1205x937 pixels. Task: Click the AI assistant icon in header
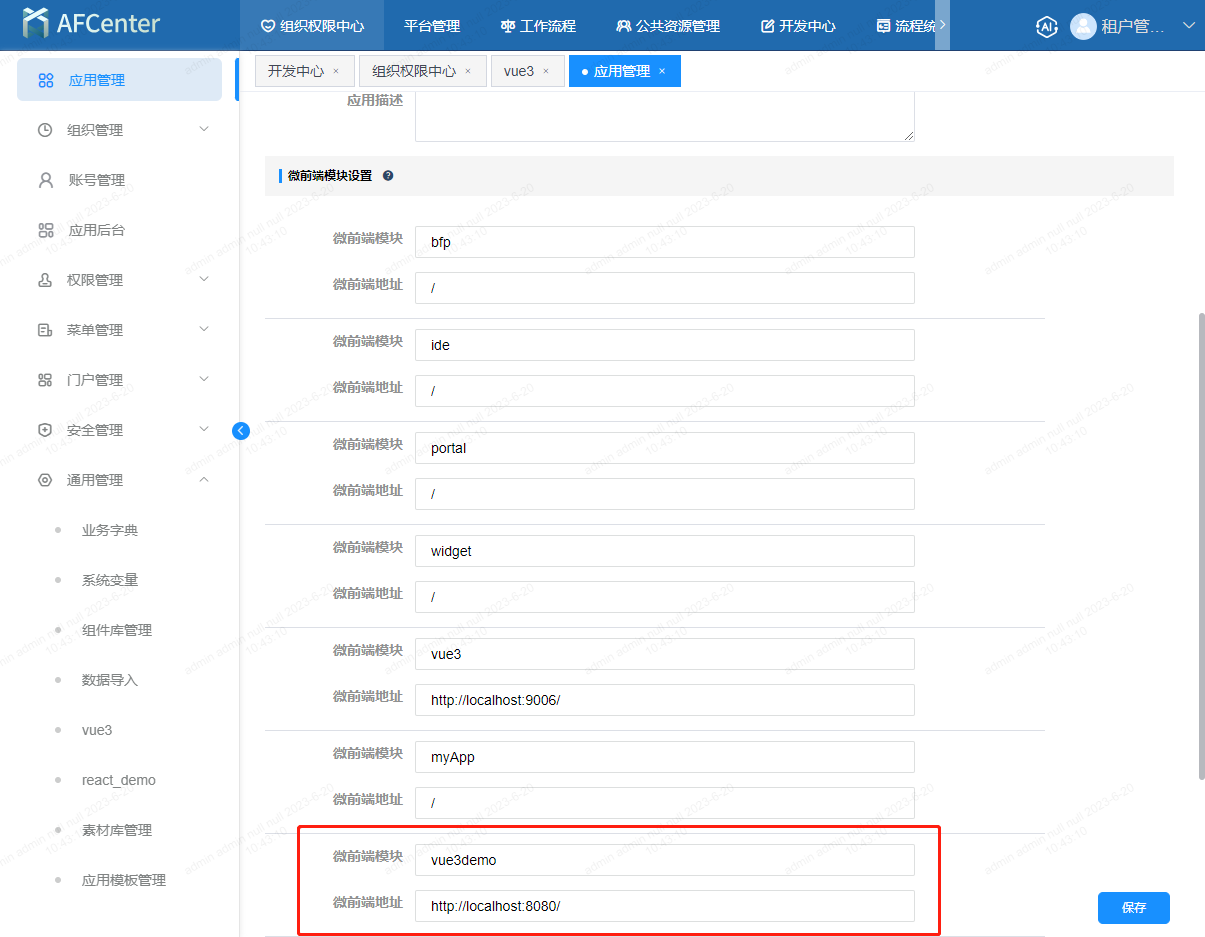pyautogui.click(x=1046, y=26)
